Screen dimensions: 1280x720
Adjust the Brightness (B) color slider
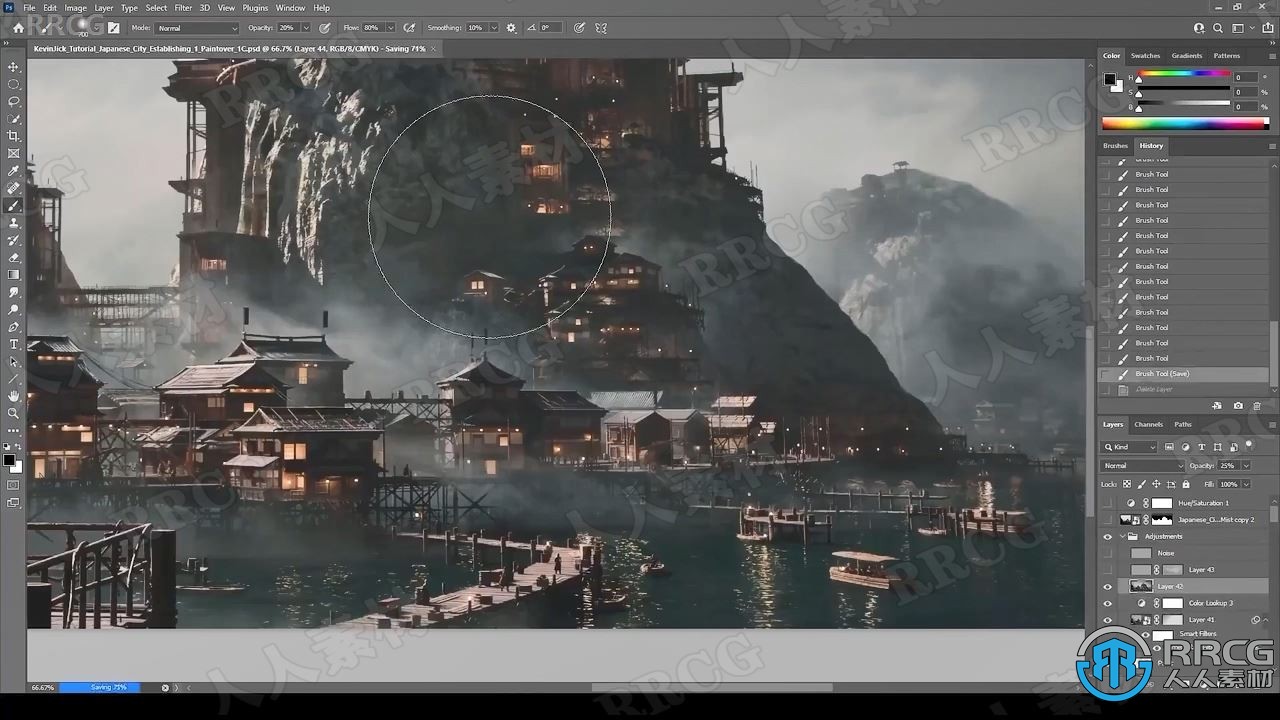(1183, 106)
